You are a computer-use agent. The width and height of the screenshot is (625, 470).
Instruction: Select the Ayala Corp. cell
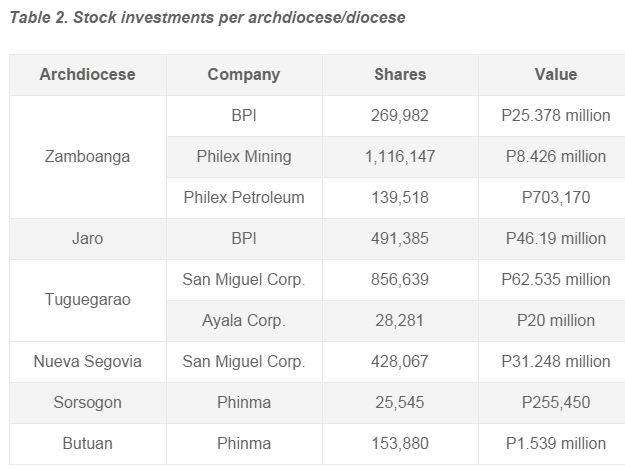(x=244, y=321)
